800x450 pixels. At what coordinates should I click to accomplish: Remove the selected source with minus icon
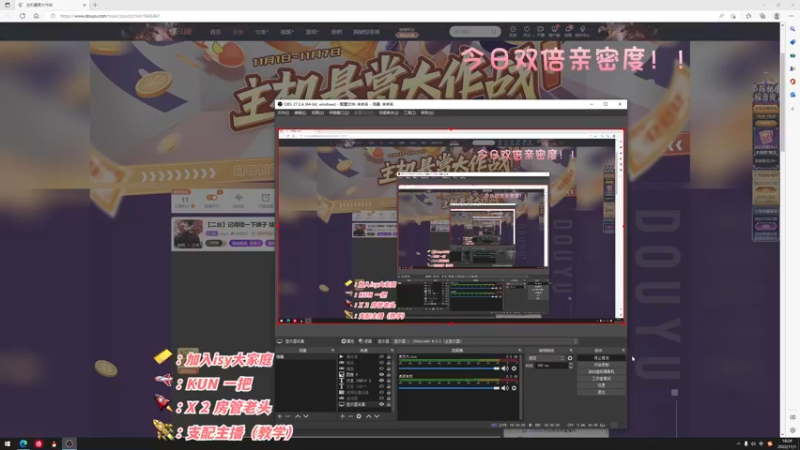click(351, 416)
